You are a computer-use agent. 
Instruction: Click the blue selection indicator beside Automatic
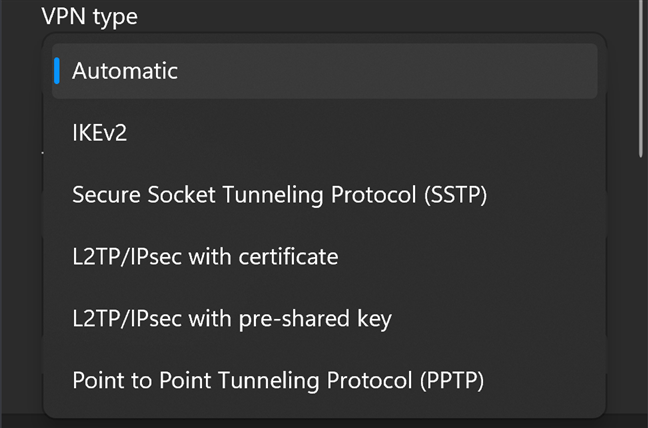(57, 71)
